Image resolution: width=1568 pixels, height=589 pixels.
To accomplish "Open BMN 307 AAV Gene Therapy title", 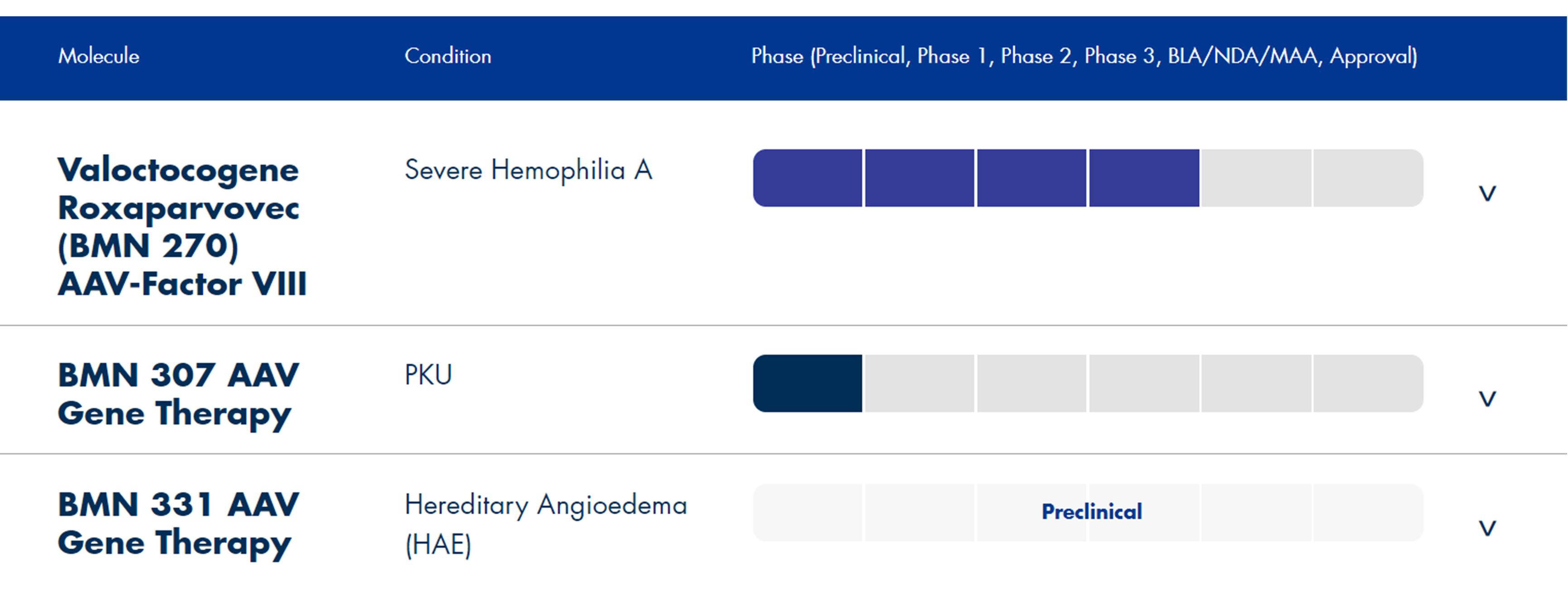I will (x=178, y=394).
